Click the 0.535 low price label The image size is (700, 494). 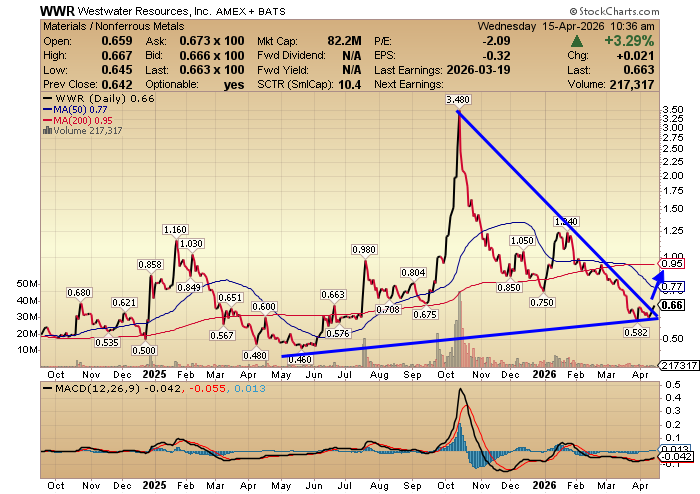(x=107, y=343)
